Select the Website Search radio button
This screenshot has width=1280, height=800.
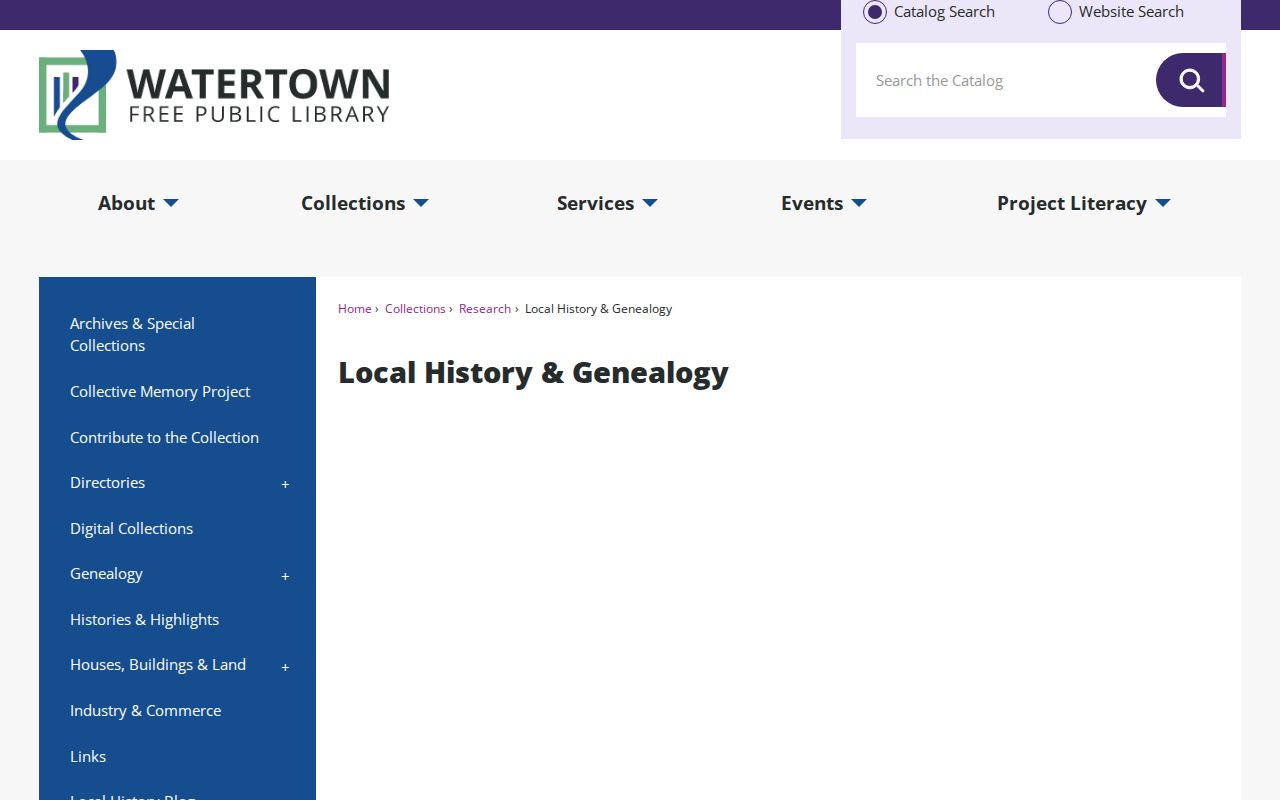click(x=1060, y=12)
